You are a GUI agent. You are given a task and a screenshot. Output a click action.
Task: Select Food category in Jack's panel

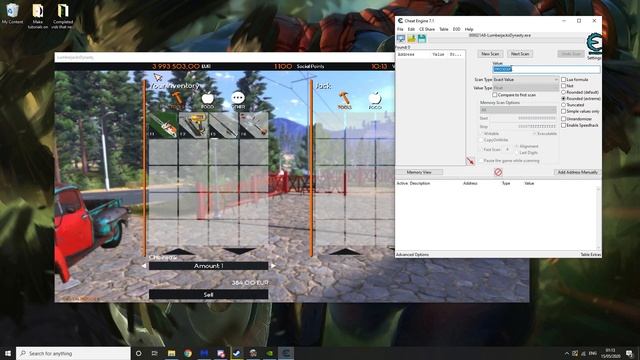pyautogui.click(x=375, y=100)
